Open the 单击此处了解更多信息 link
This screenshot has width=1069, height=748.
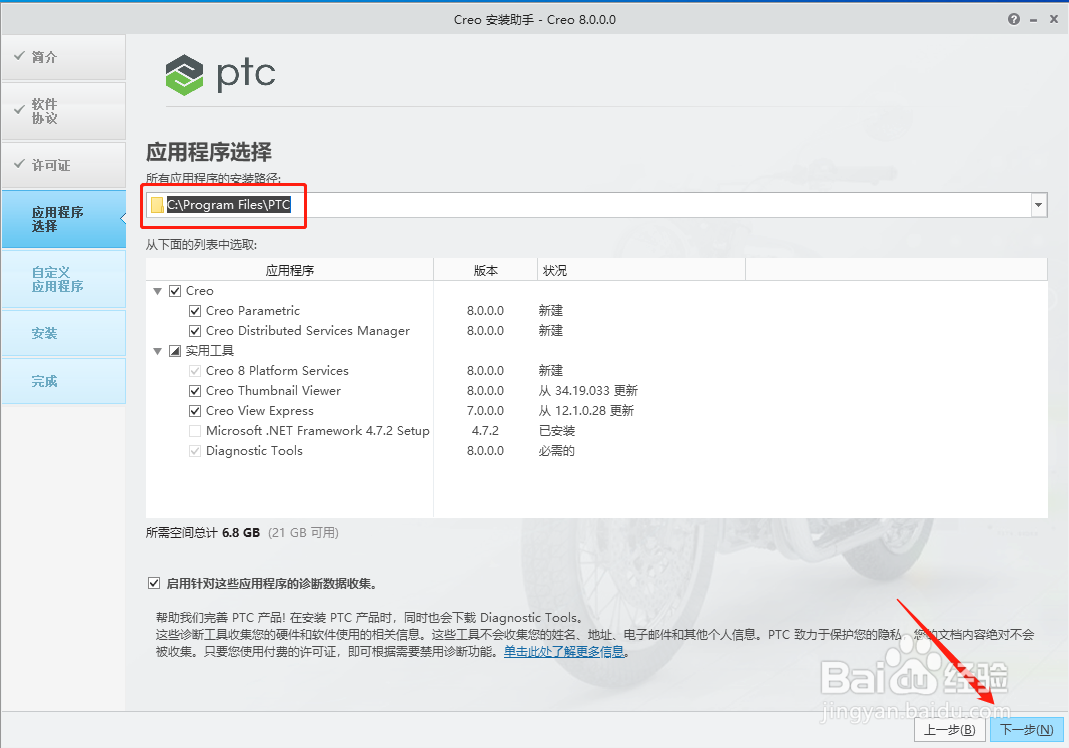[564, 652]
